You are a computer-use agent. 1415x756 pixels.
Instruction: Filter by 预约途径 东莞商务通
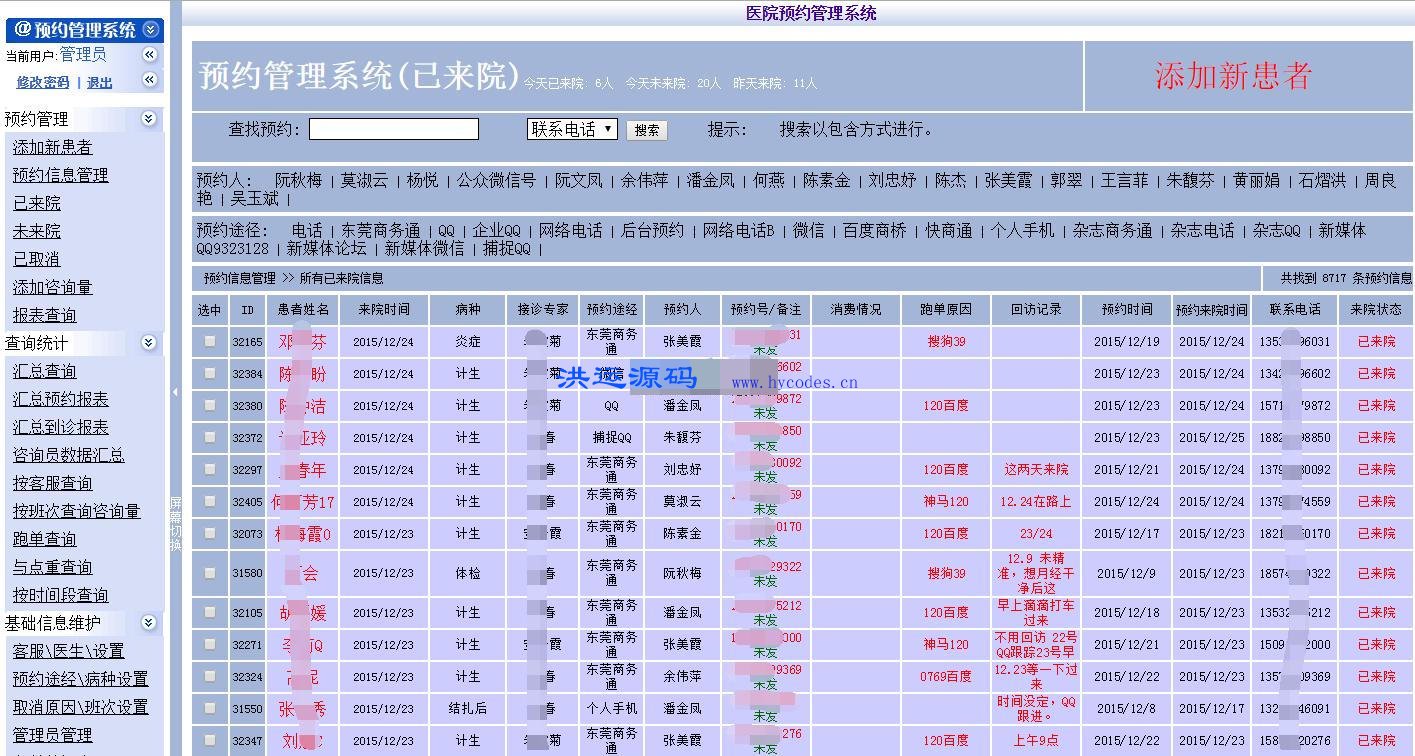coord(381,231)
